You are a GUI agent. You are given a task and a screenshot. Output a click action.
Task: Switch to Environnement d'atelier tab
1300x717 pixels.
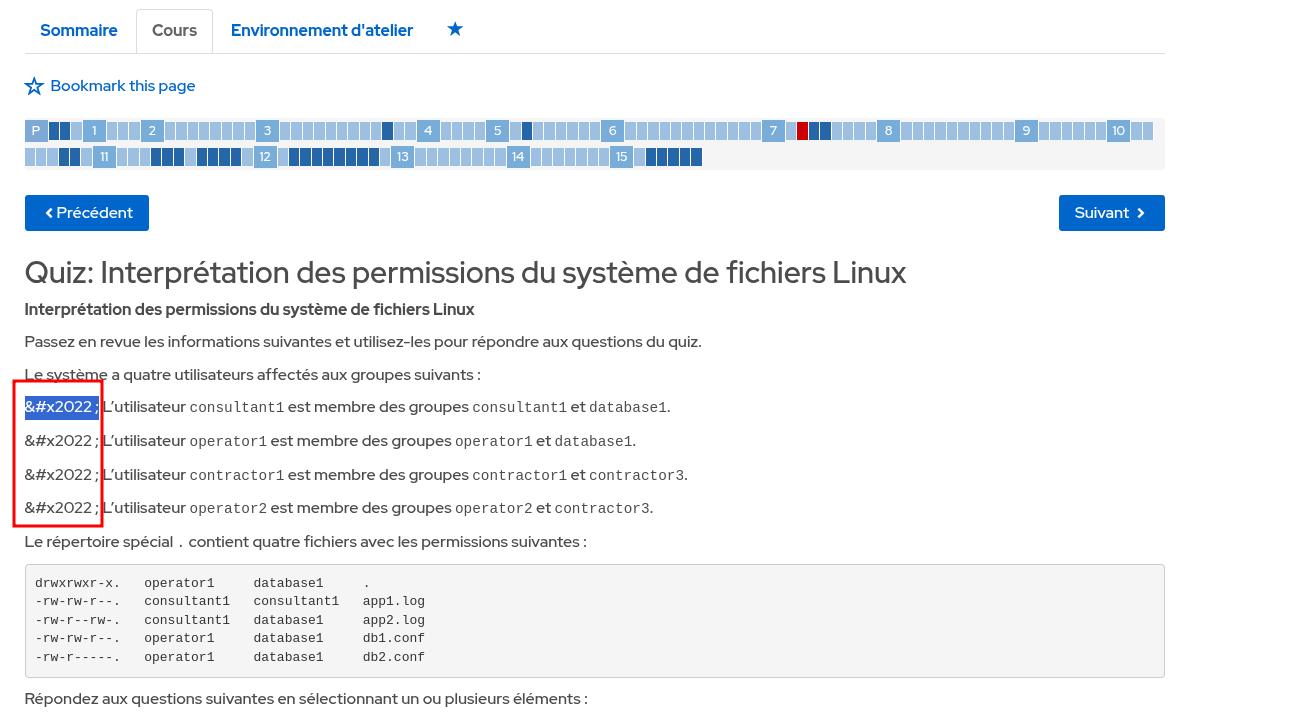322,30
